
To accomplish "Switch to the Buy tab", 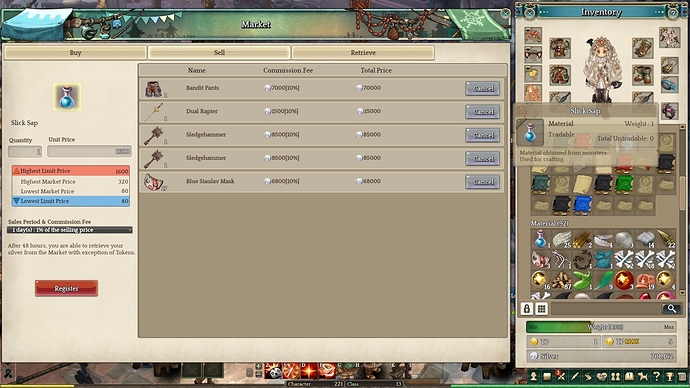I will [75, 53].
